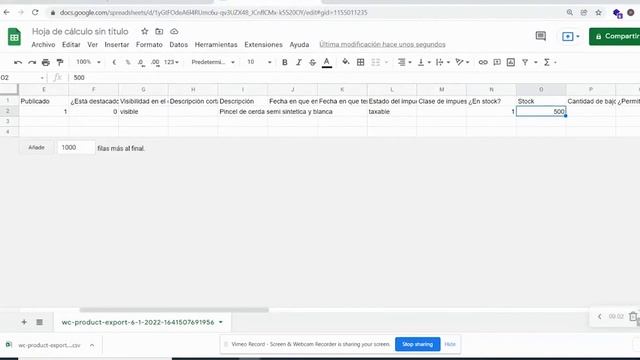Open the Formato menu
Image resolution: width=640 pixels, height=360 pixels.
(149, 44)
